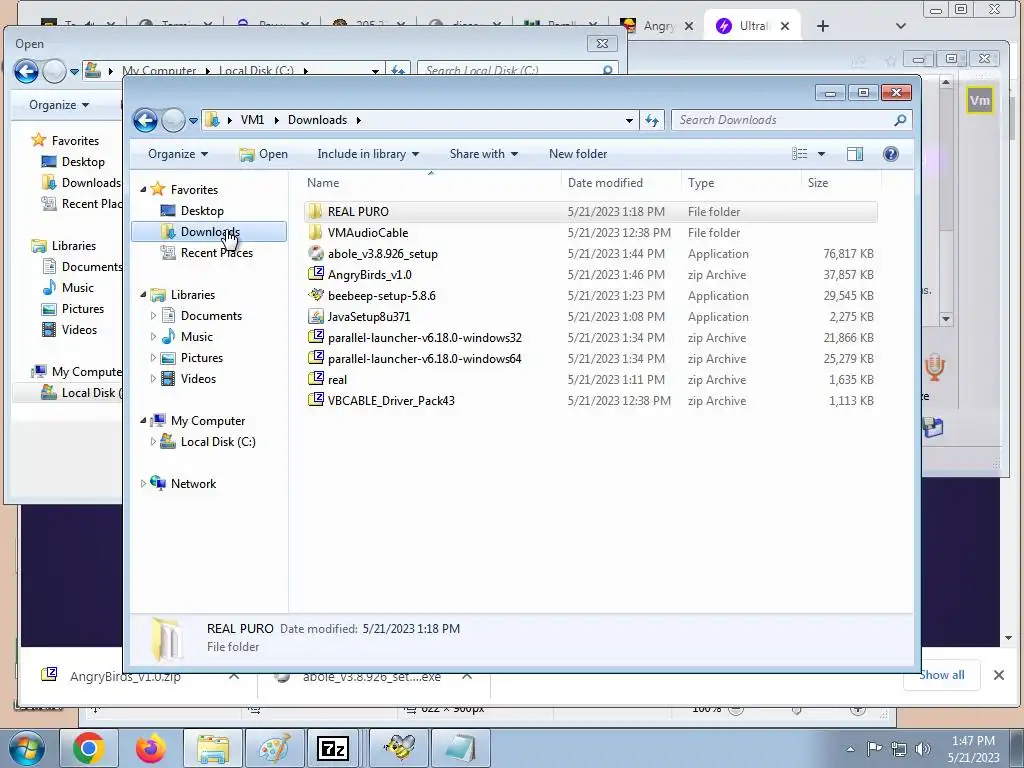Open the Share with menu
The image size is (1024, 768).
(x=483, y=154)
